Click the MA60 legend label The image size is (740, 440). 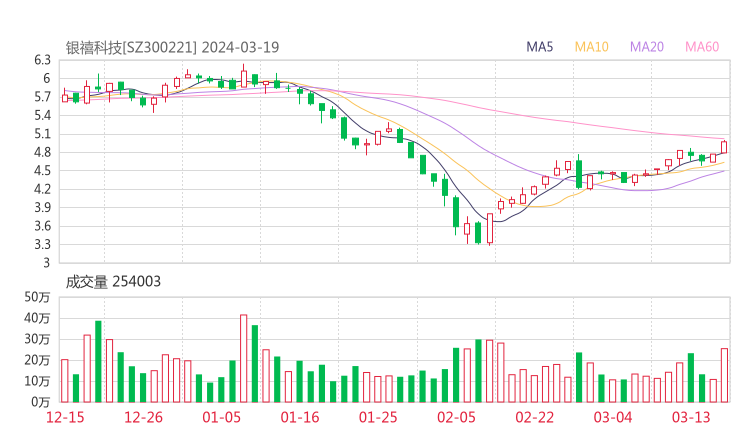(702, 47)
